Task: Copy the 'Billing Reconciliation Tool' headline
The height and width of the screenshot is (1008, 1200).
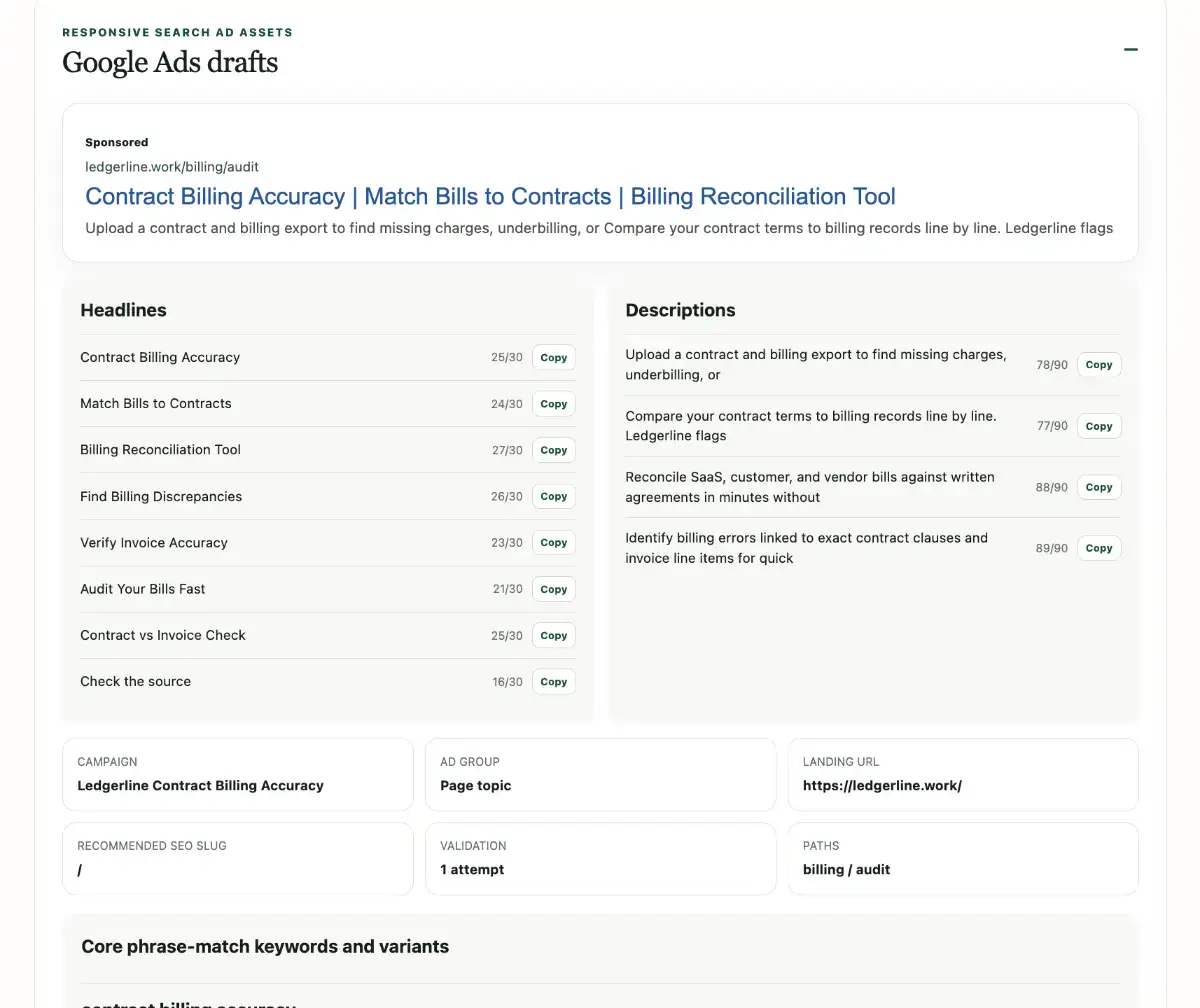Action: click(553, 450)
